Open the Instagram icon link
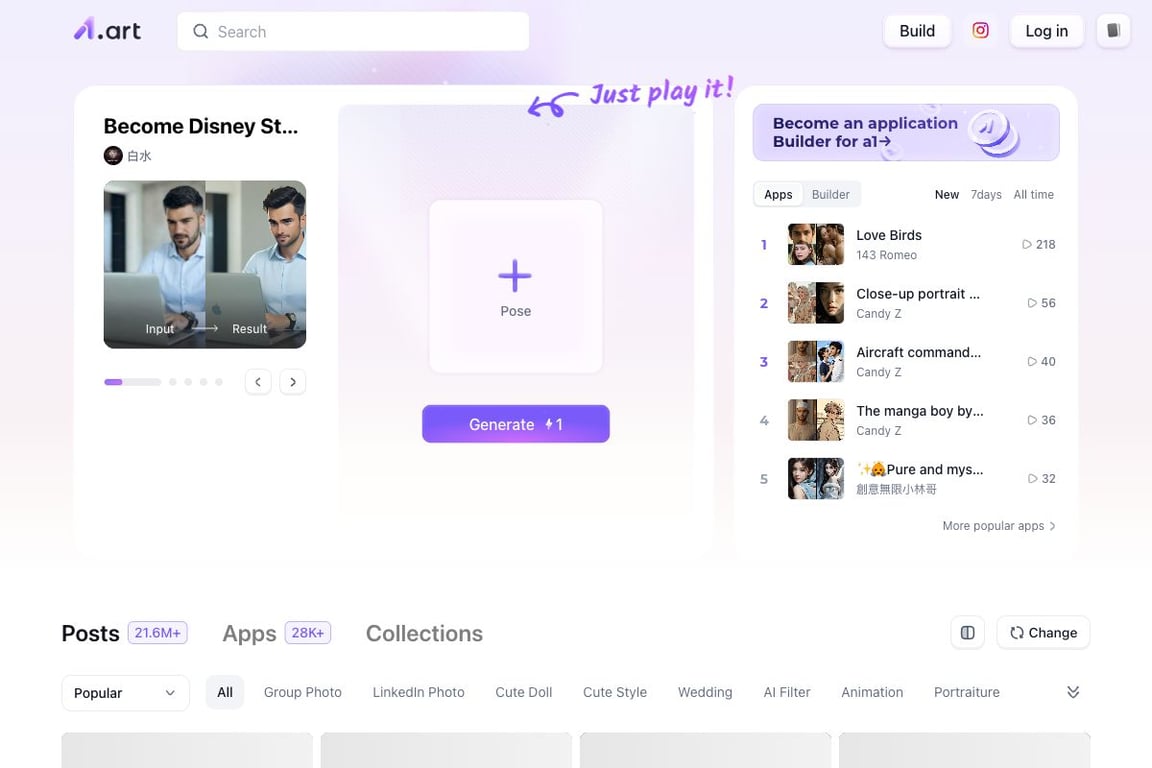This screenshot has width=1152, height=768. (x=980, y=31)
